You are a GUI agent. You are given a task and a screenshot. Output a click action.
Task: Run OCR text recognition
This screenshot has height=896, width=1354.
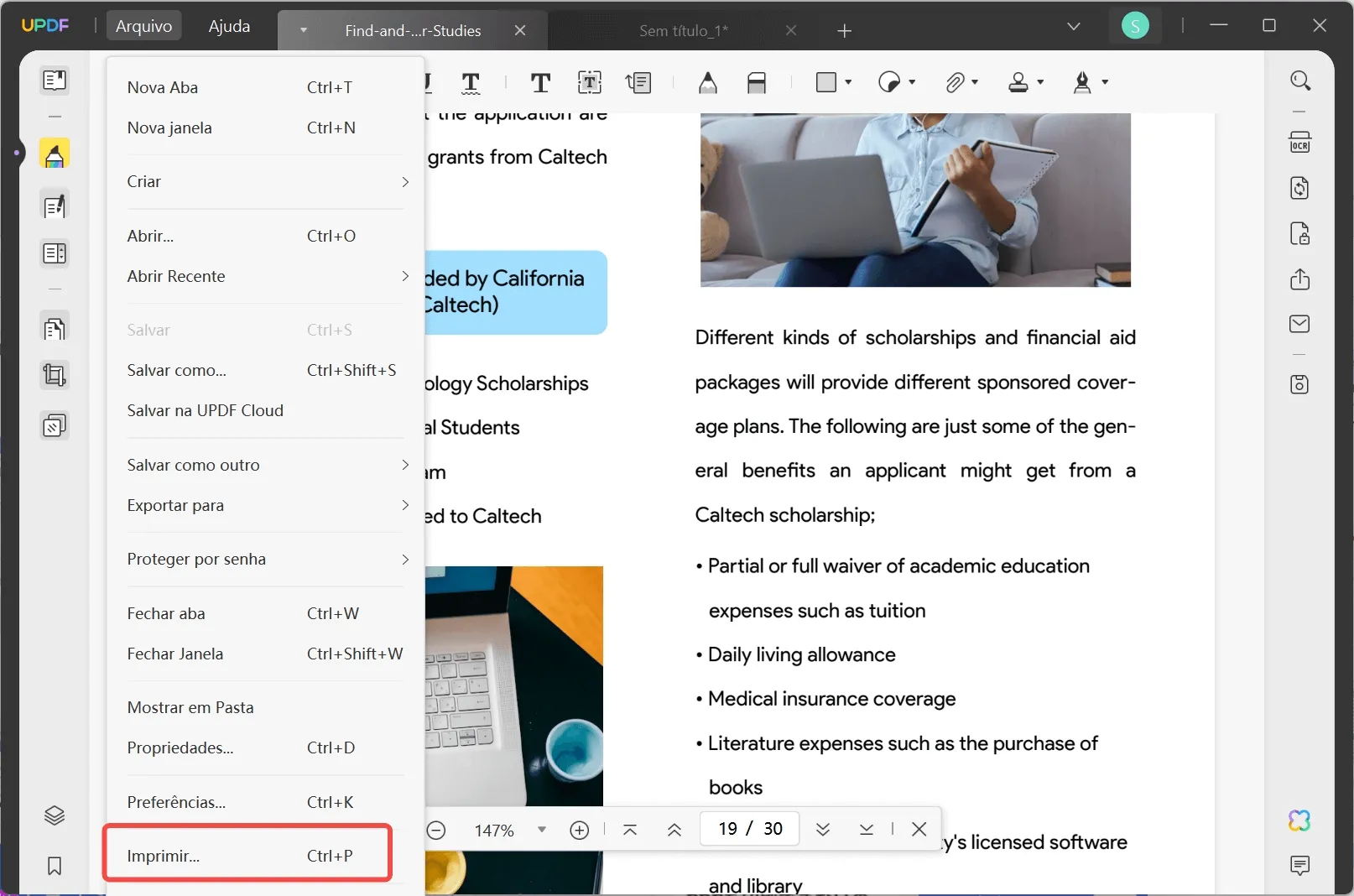(1299, 141)
